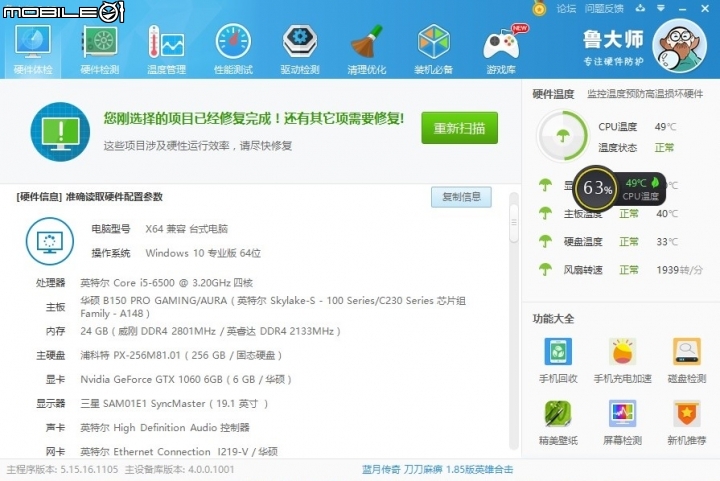Open 清理优化 cleanup broom tool
720x481 pixels.
point(366,50)
